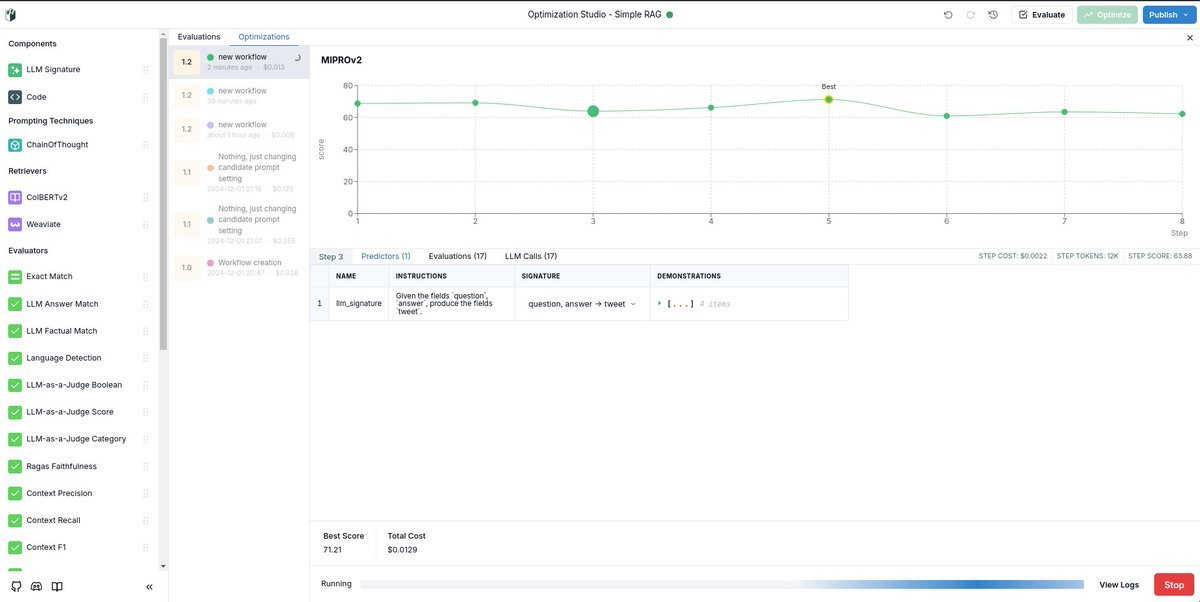The width and height of the screenshot is (1200, 602).
Task: Click the Weaviate retriever icon
Action: coord(15,225)
